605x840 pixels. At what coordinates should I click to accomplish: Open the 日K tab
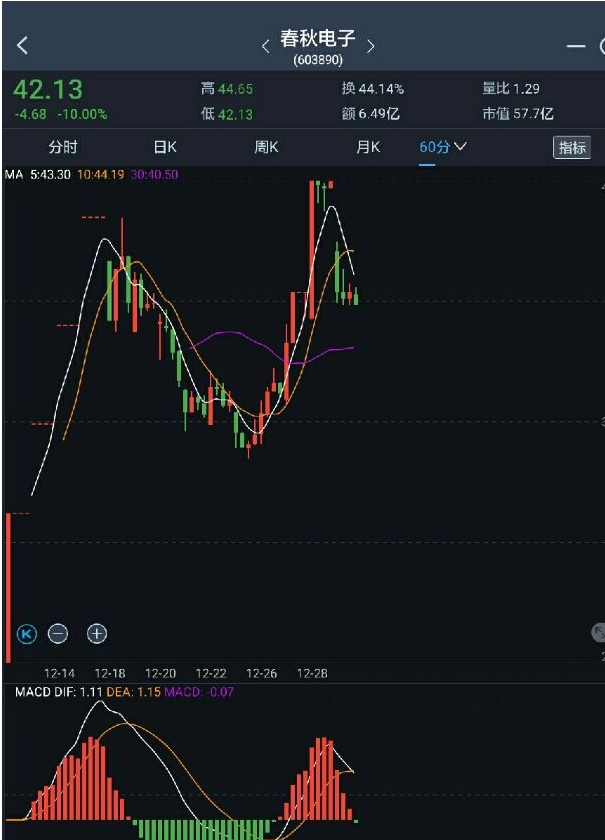(165, 147)
